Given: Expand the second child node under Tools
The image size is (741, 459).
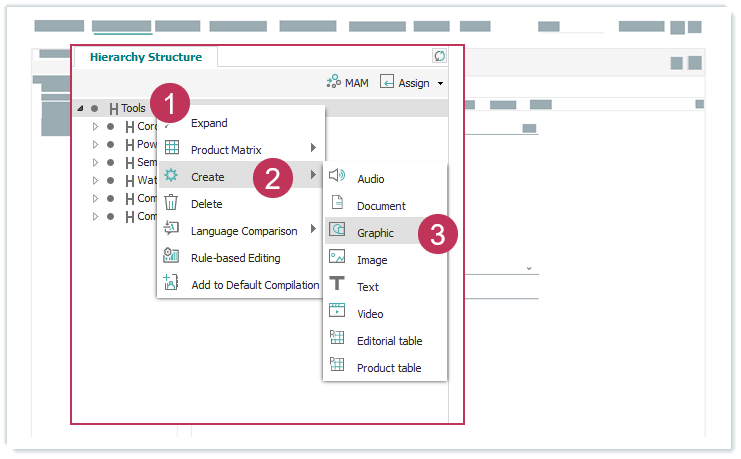Looking at the screenshot, I should coord(96,144).
